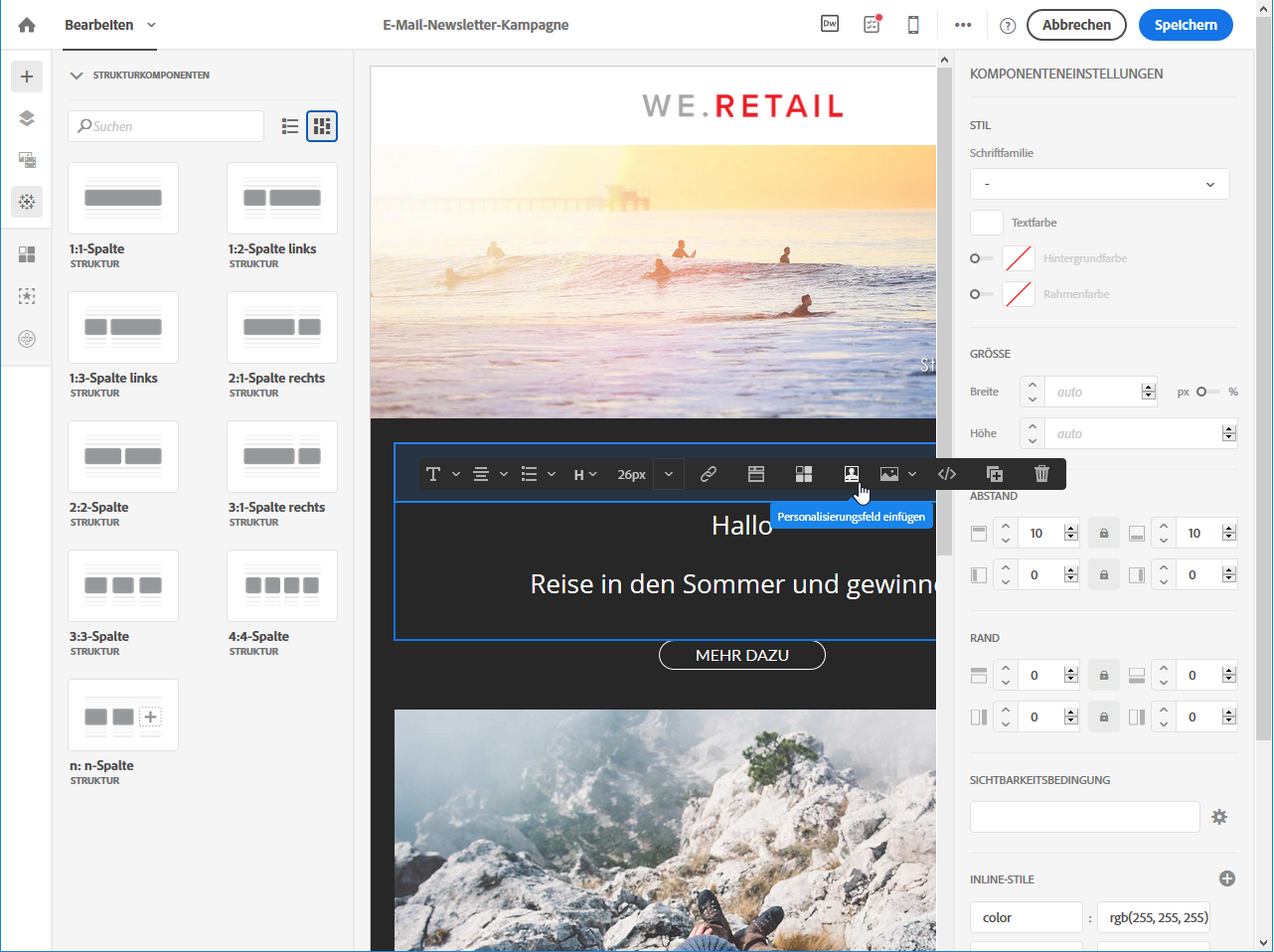Delete the selected component with trash icon

[x=1041, y=474]
